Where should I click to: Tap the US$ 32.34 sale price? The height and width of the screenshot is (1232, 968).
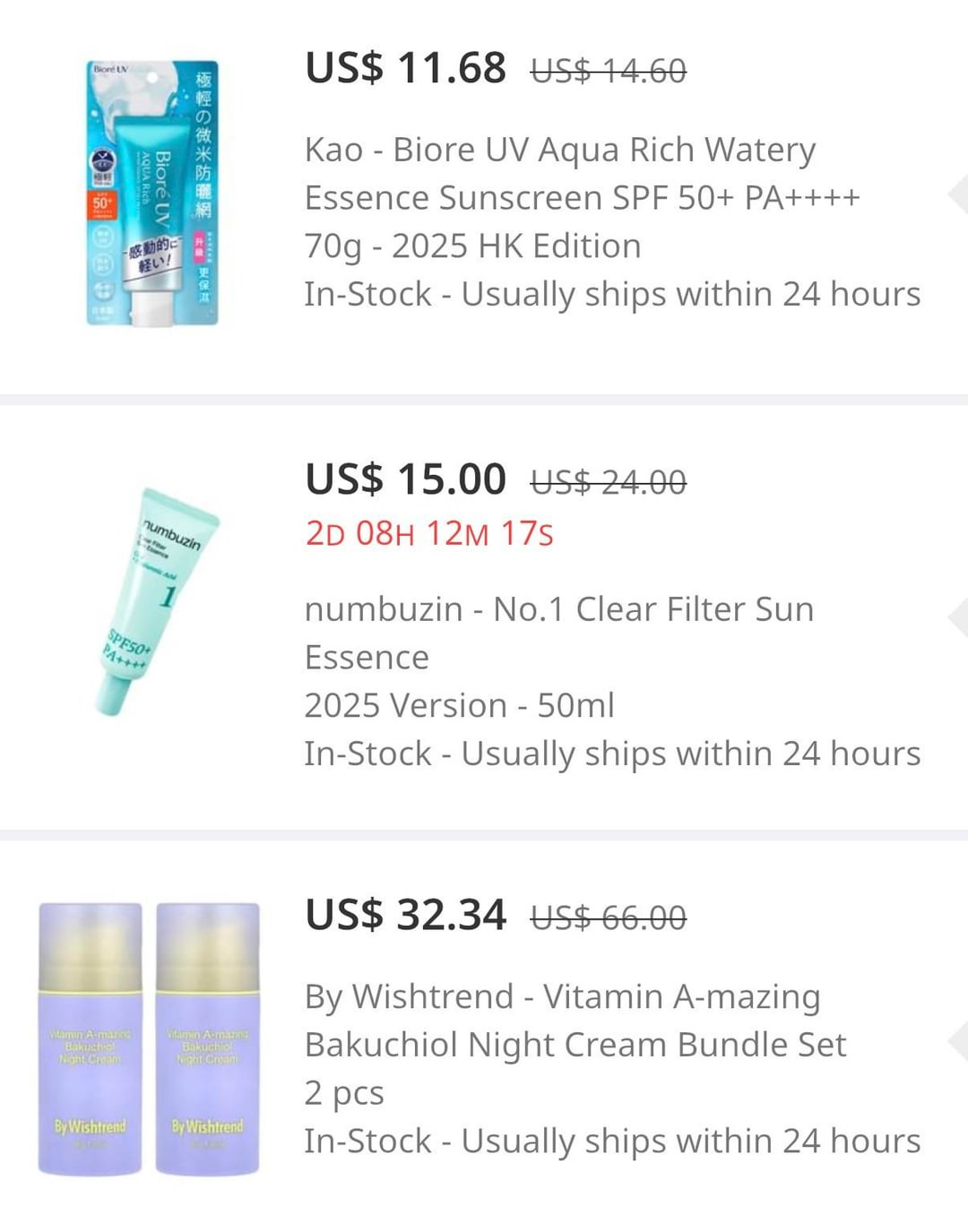(405, 915)
